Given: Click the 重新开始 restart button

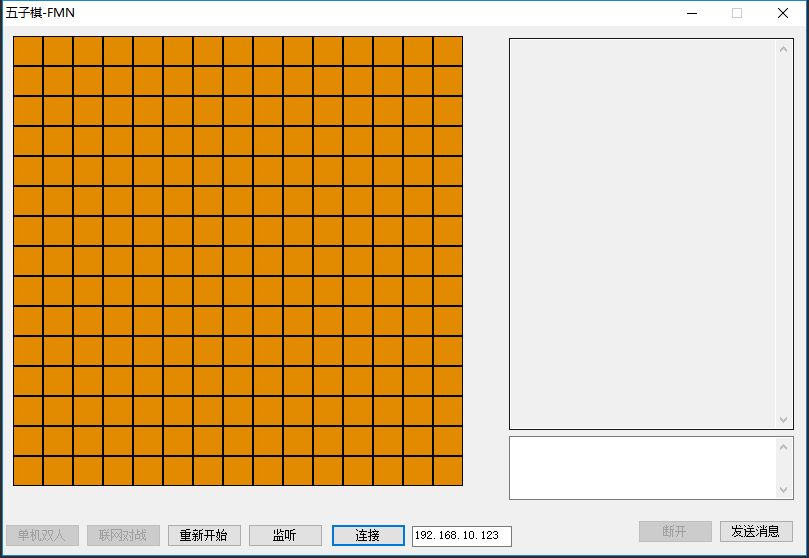Looking at the screenshot, I should coord(204,535).
